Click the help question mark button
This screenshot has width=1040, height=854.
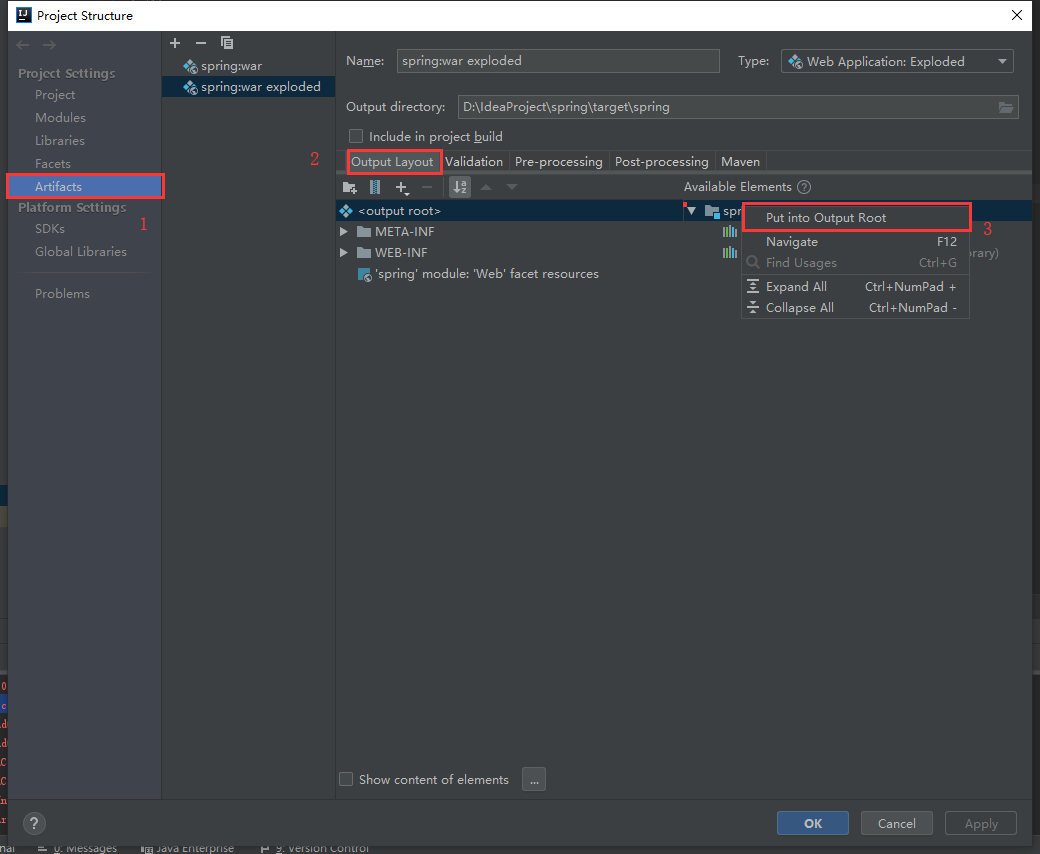(34, 824)
